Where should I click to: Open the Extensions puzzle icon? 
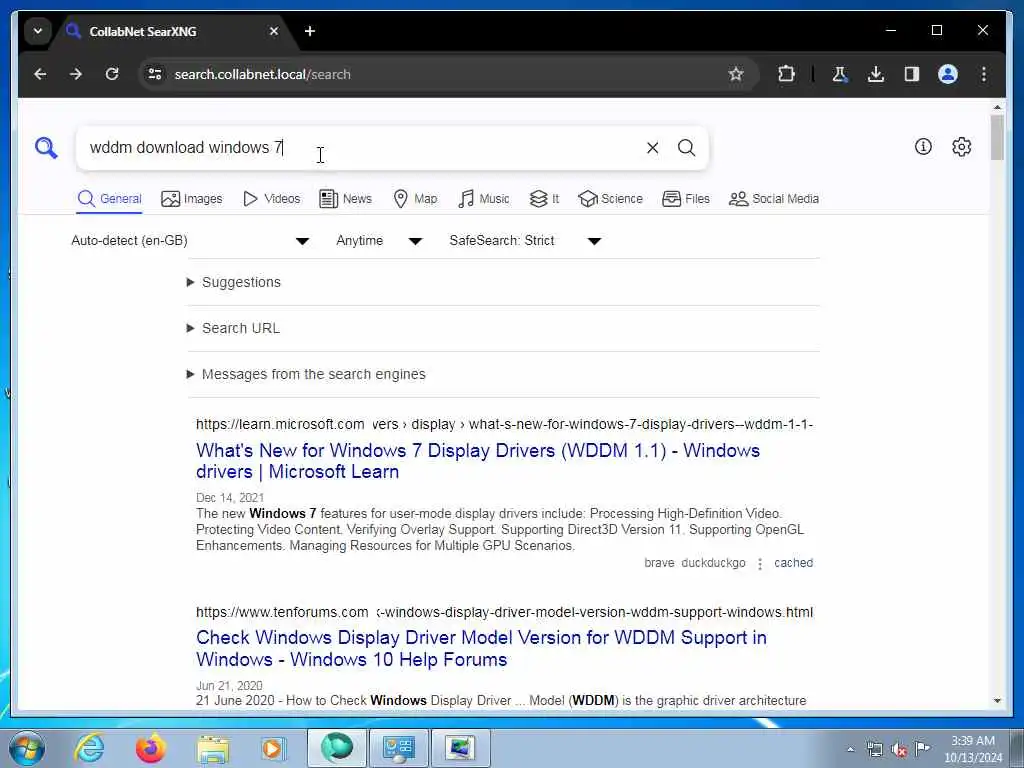786,74
